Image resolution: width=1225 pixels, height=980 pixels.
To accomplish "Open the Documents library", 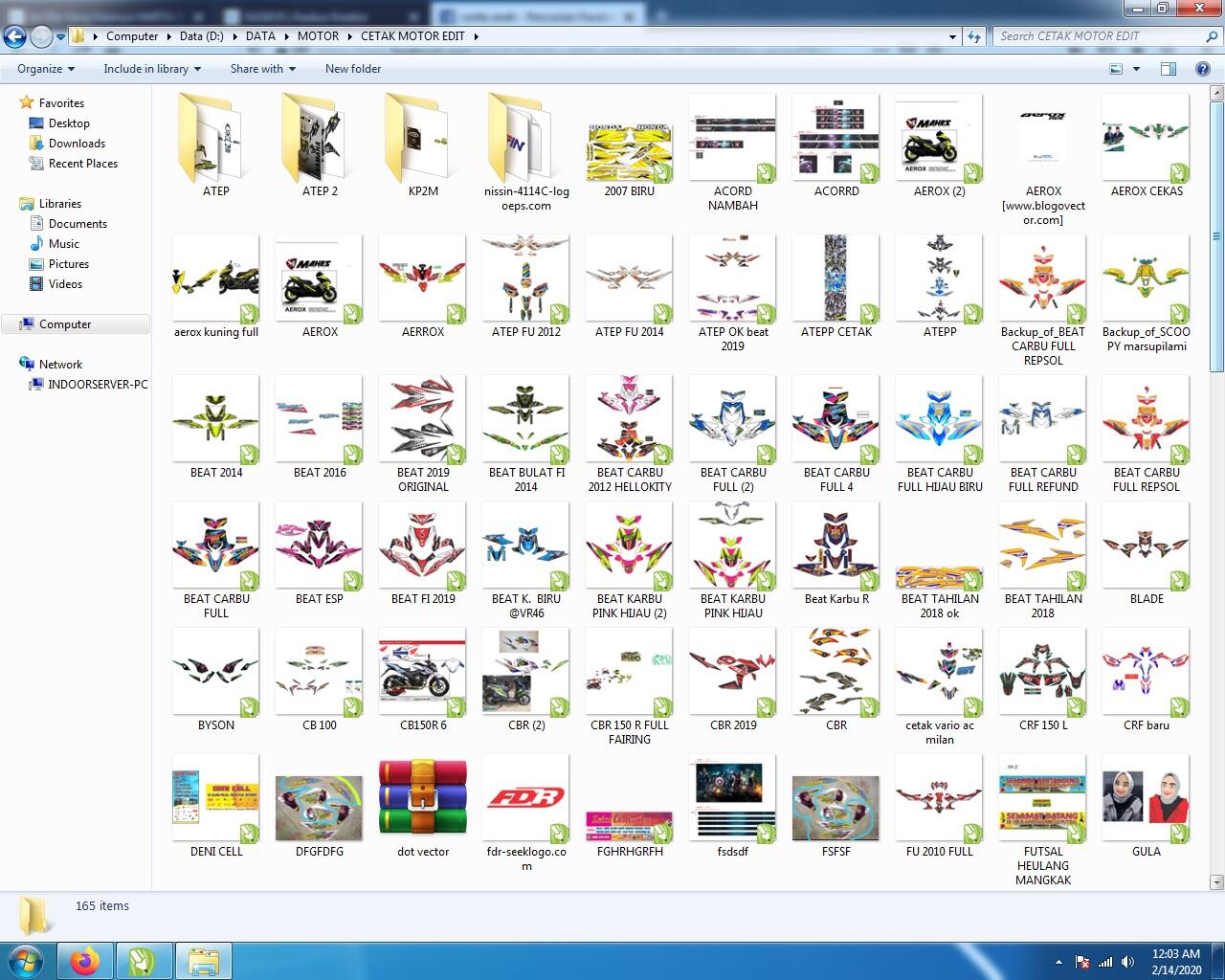I will pyautogui.click(x=78, y=224).
